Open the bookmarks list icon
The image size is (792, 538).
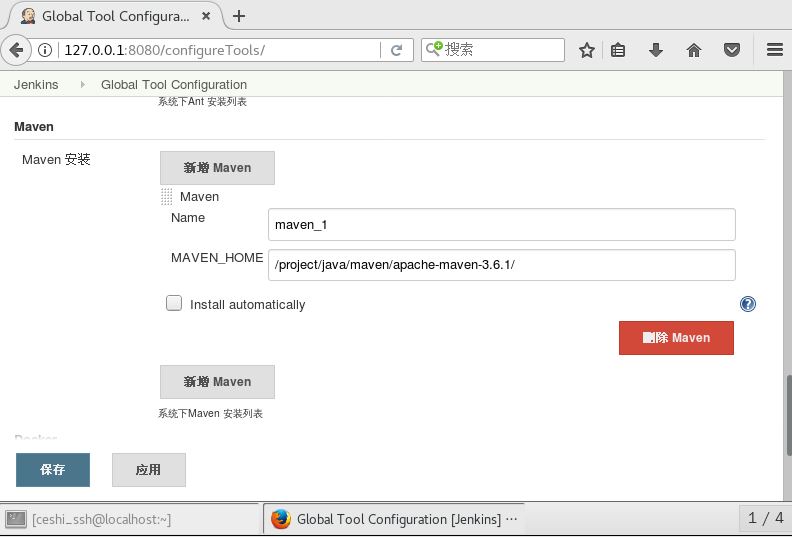(x=618, y=50)
